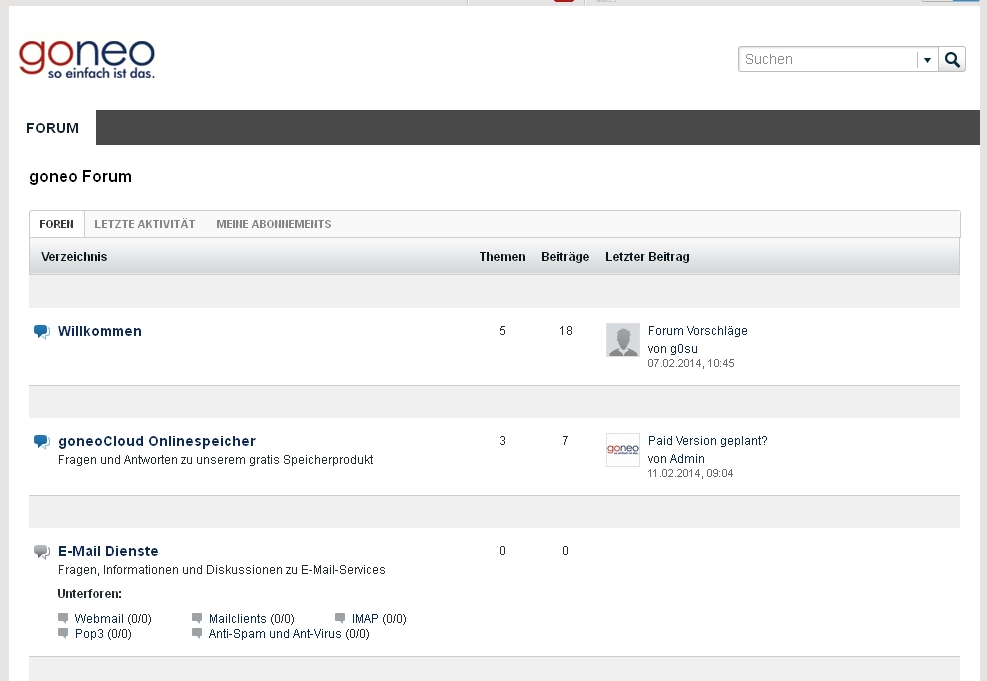Click goneoCloud's Themen count 3
This screenshot has height=681, width=987.
pyautogui.click(x=502, y=441)
